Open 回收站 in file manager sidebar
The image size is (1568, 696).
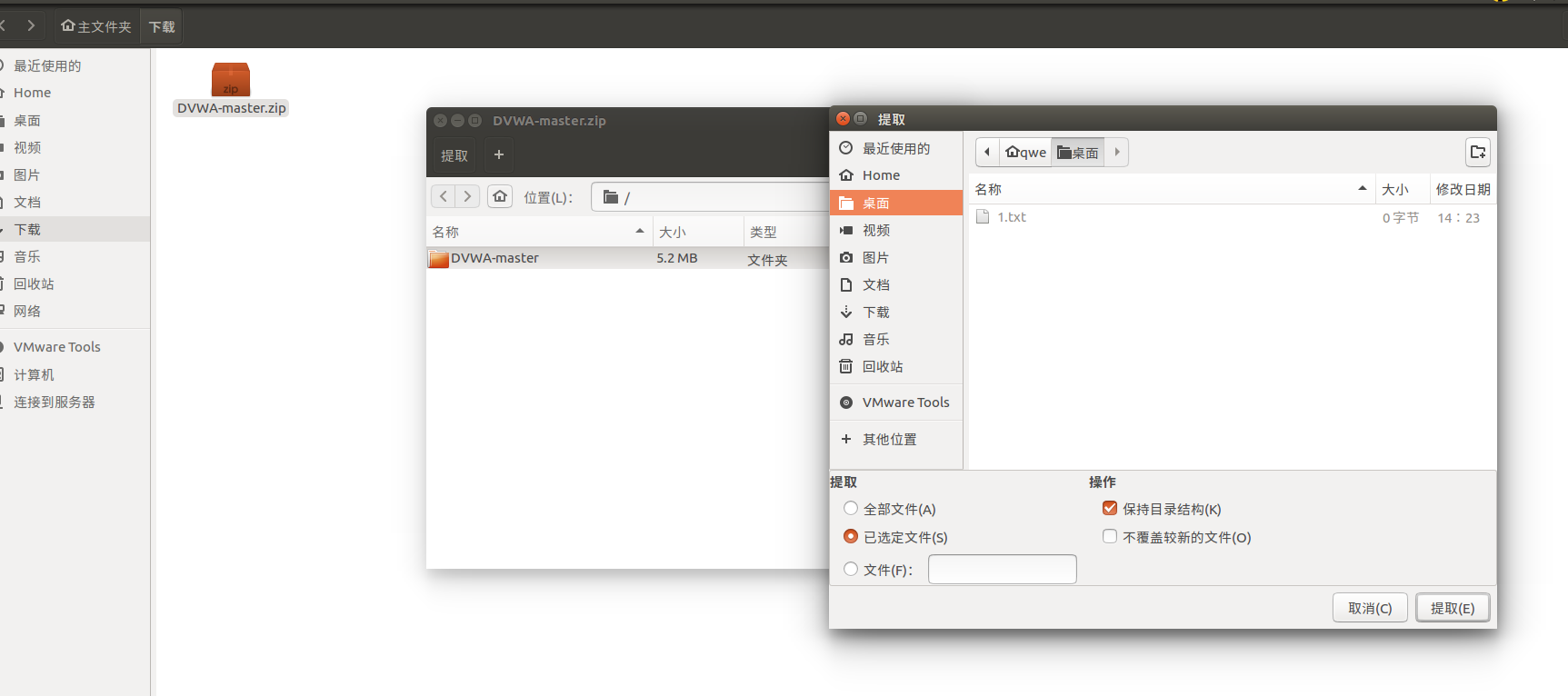tap(75, 283)
